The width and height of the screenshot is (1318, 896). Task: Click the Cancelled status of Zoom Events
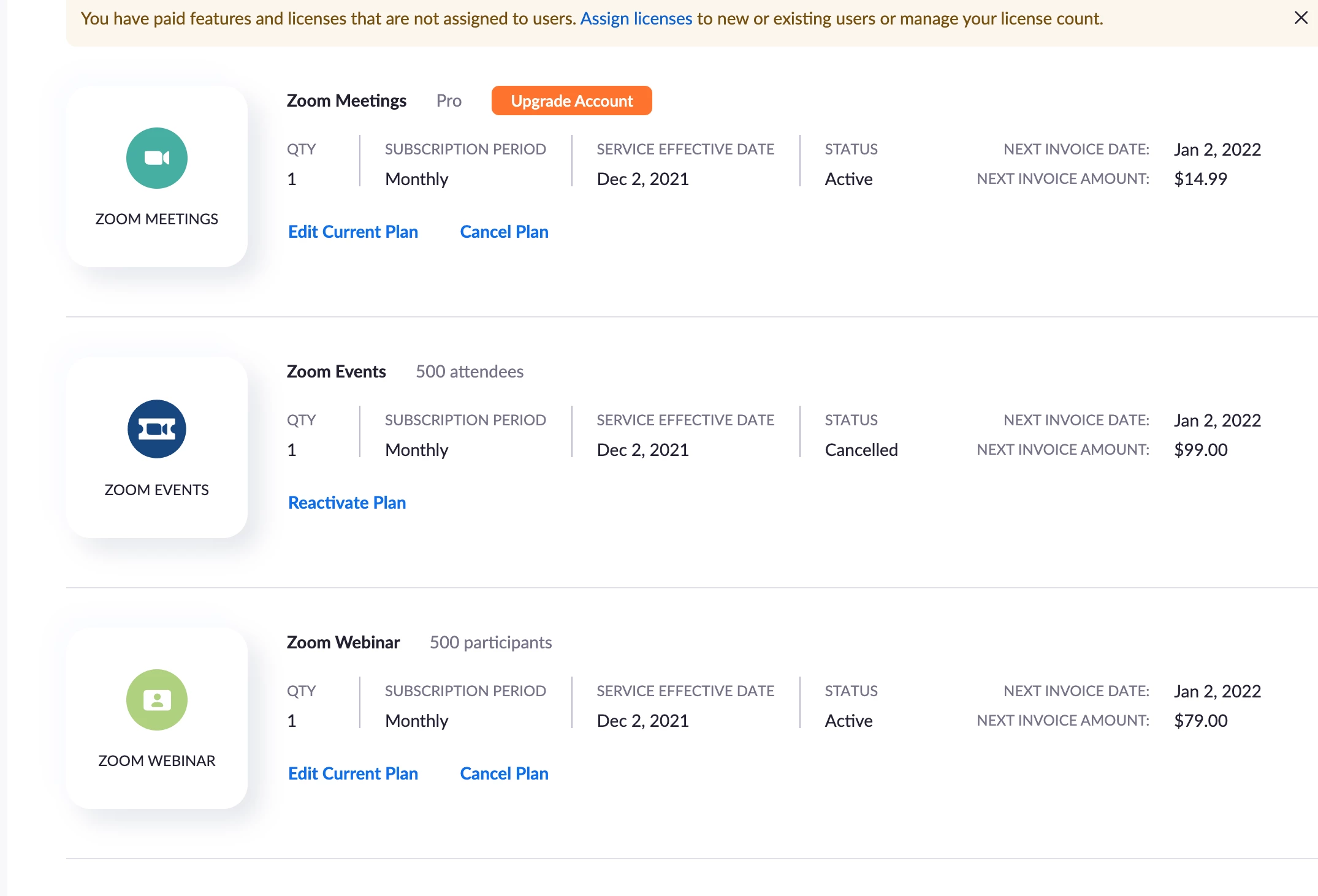pyautogui.click(x=861, y=450)
